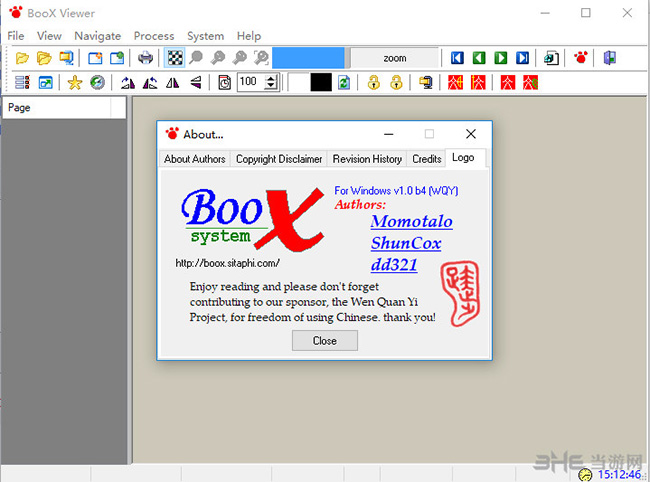
Task: Click the boox.sitaphi.com URL
Action: 227,263
